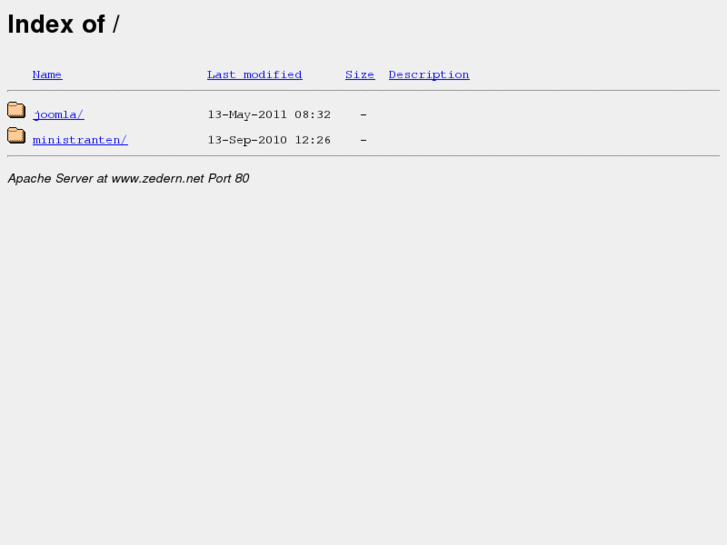Viewport: 727px width, 545px height.
Task: Click the 13-Sep-2010 date in ministranten row
Action: tap(247, 140)
